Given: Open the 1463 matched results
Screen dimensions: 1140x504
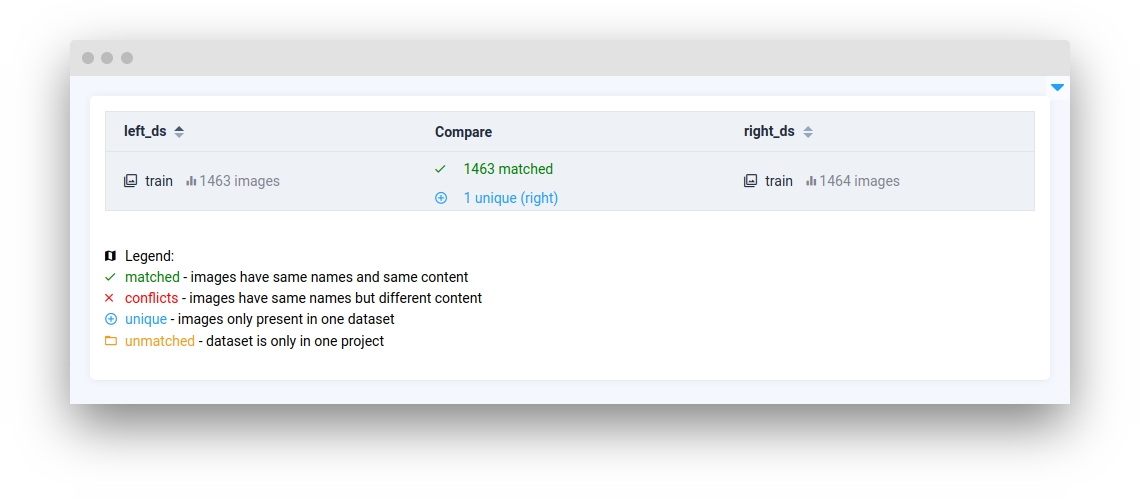Looking at the screenshot, I should pyautogui.click(x=508, y=169).
